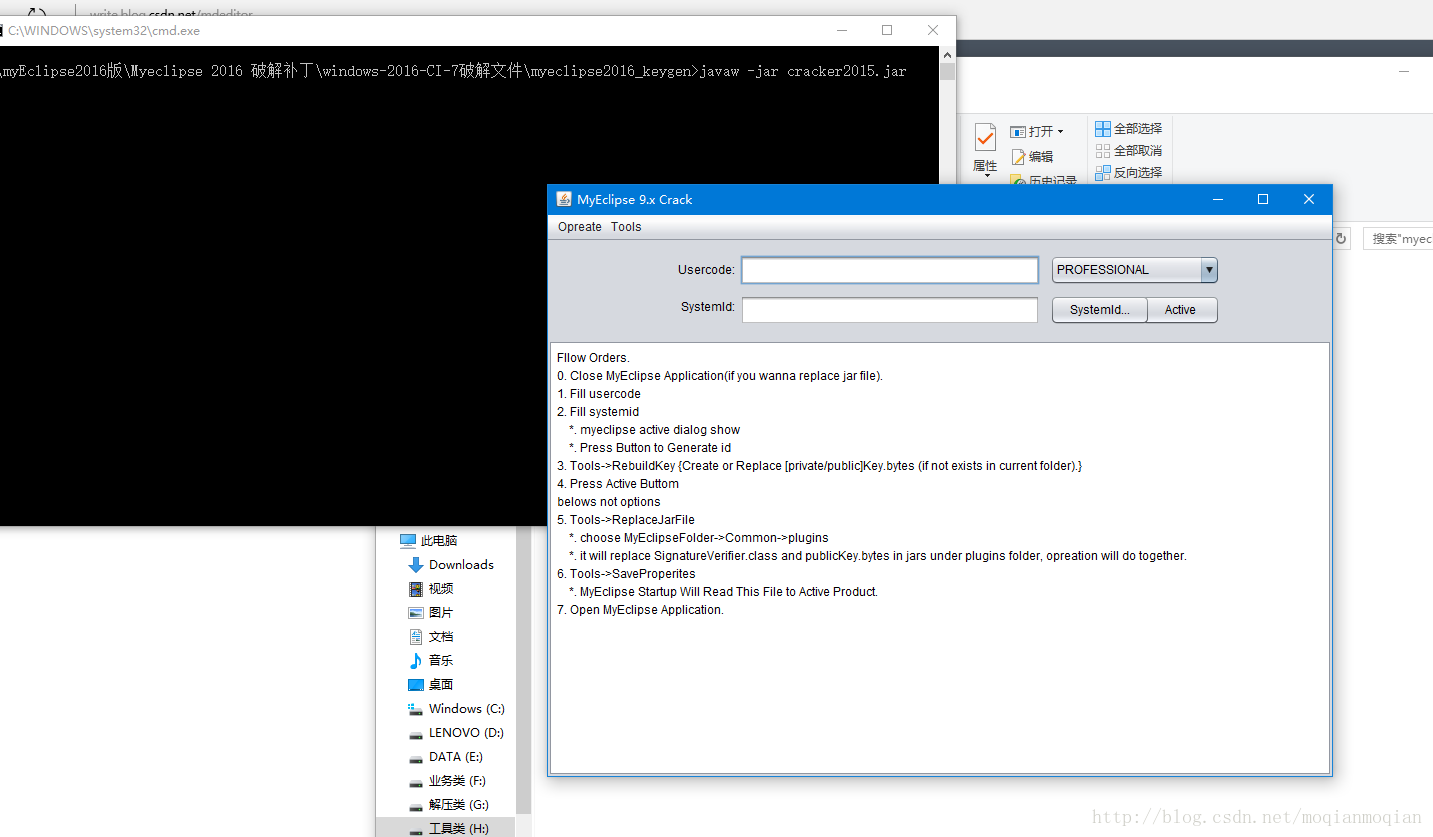Screen dimensions: 1433x837
Task: Click the Explorer refresh icon
Action: coord(1341,238)
